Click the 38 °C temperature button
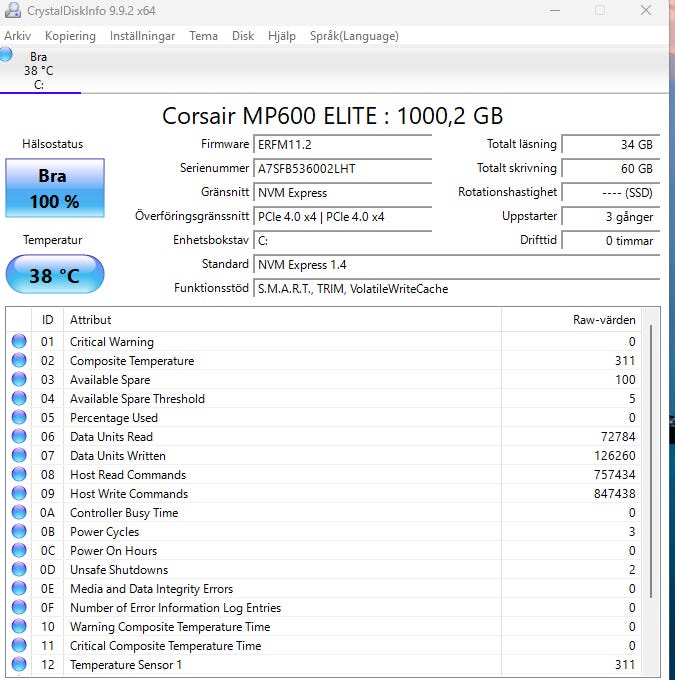This screenshot has height=680, width=675. tap(55, 275)
